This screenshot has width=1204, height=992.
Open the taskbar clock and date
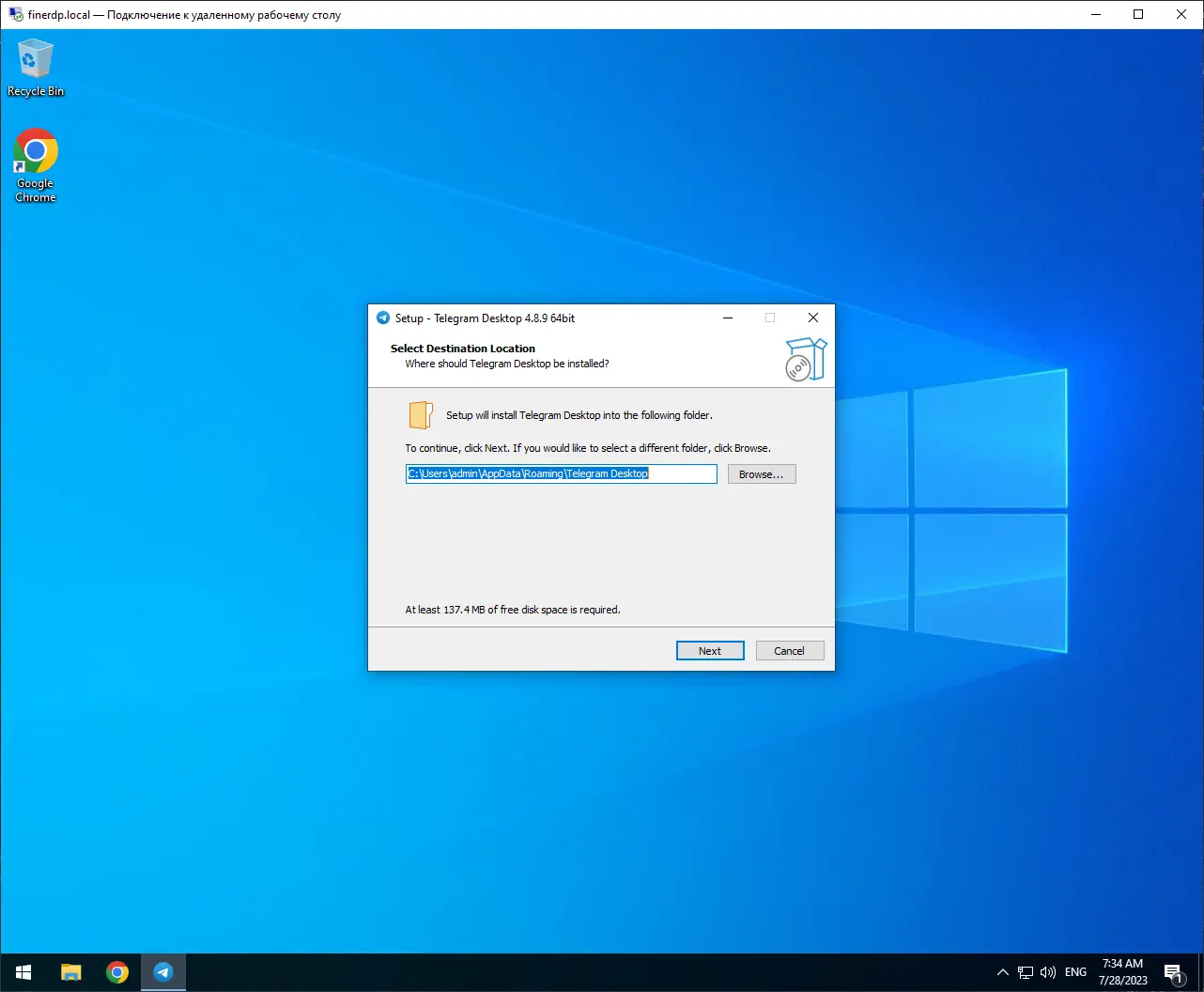click(1122, 972)
